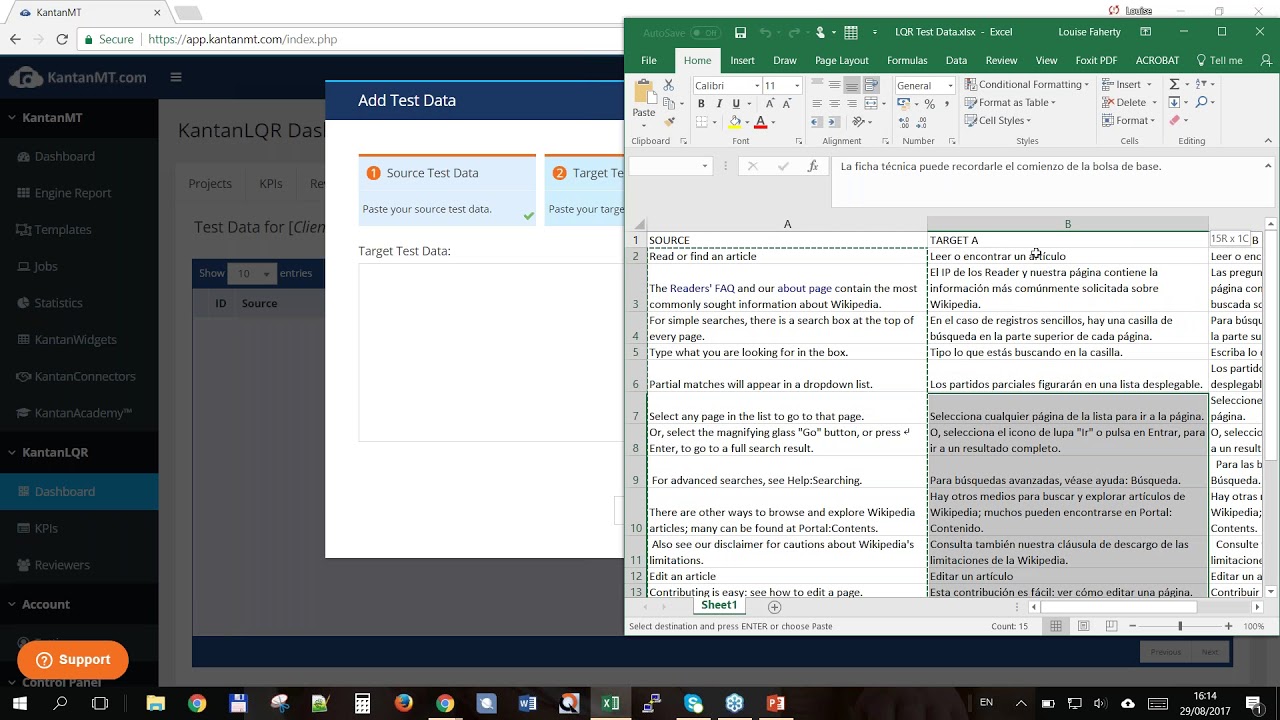Open the touch/mouse mode icon in Excel's title bar

pos(821,33)
